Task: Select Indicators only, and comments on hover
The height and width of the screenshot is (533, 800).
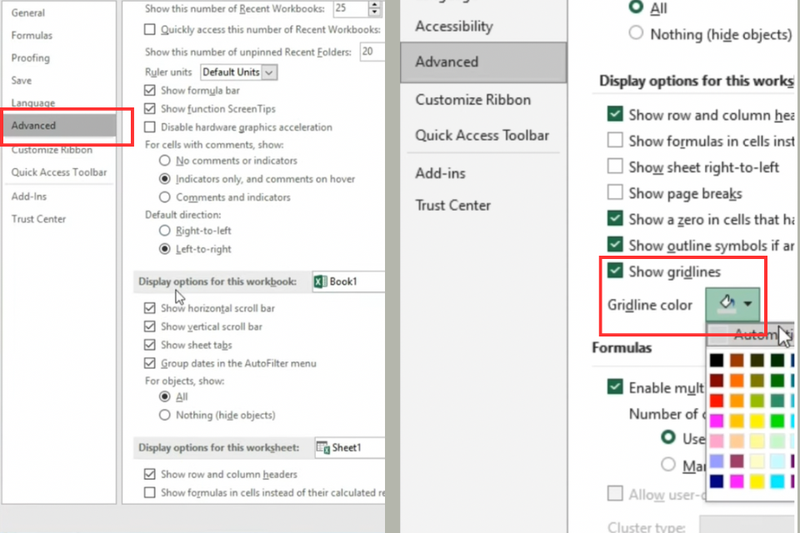Action: point(164,179)
